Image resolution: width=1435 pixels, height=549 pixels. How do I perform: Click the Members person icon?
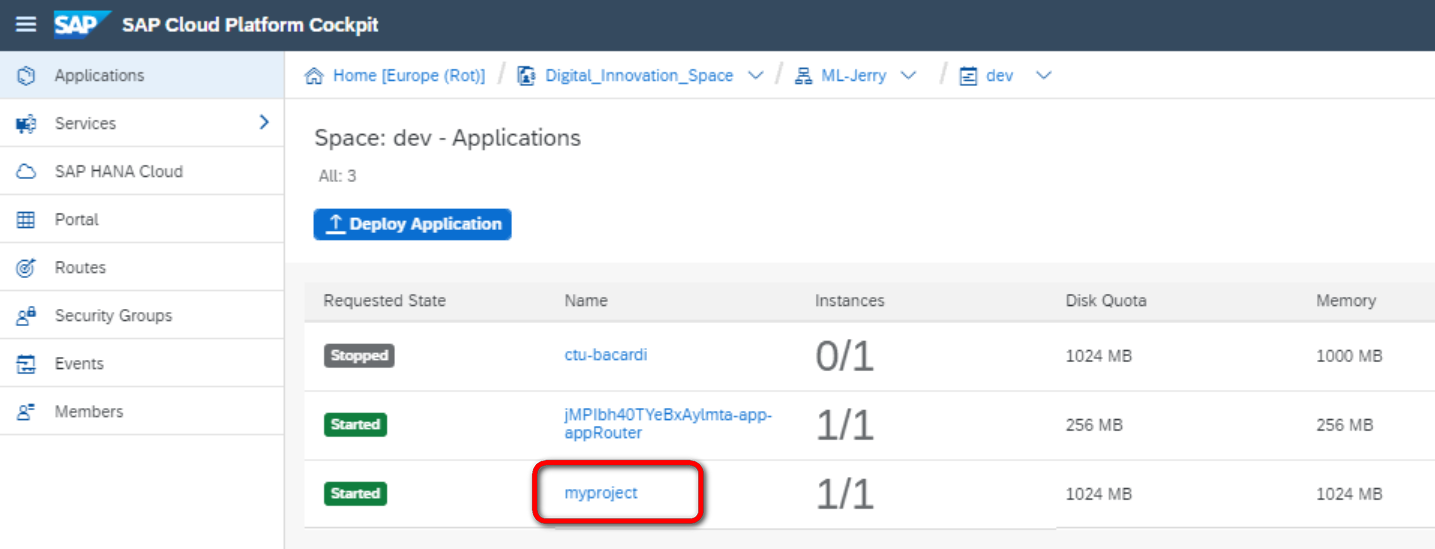click(27, 412)
